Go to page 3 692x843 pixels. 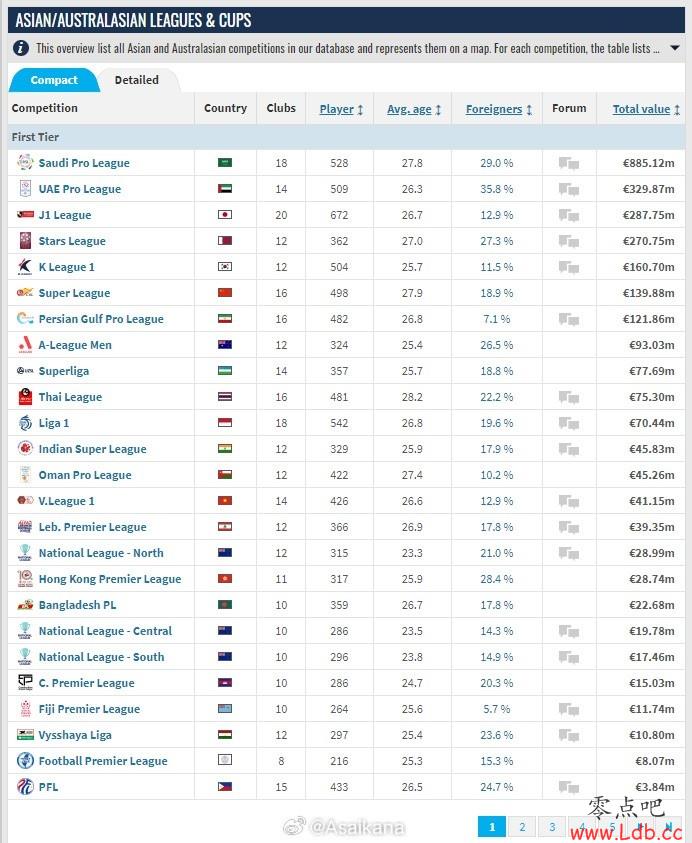552,827
